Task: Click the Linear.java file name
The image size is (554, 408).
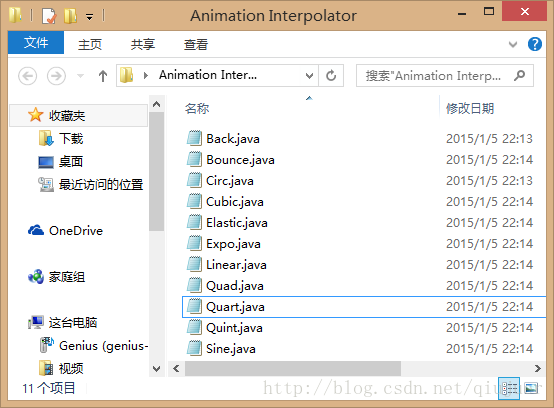Action: coord(236,265)
